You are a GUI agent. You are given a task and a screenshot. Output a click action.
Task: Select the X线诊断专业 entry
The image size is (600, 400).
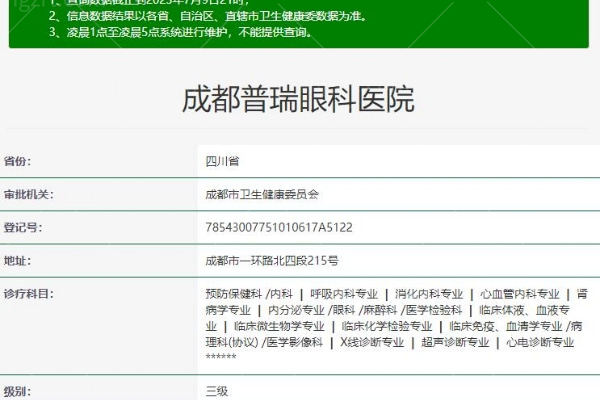372,342
